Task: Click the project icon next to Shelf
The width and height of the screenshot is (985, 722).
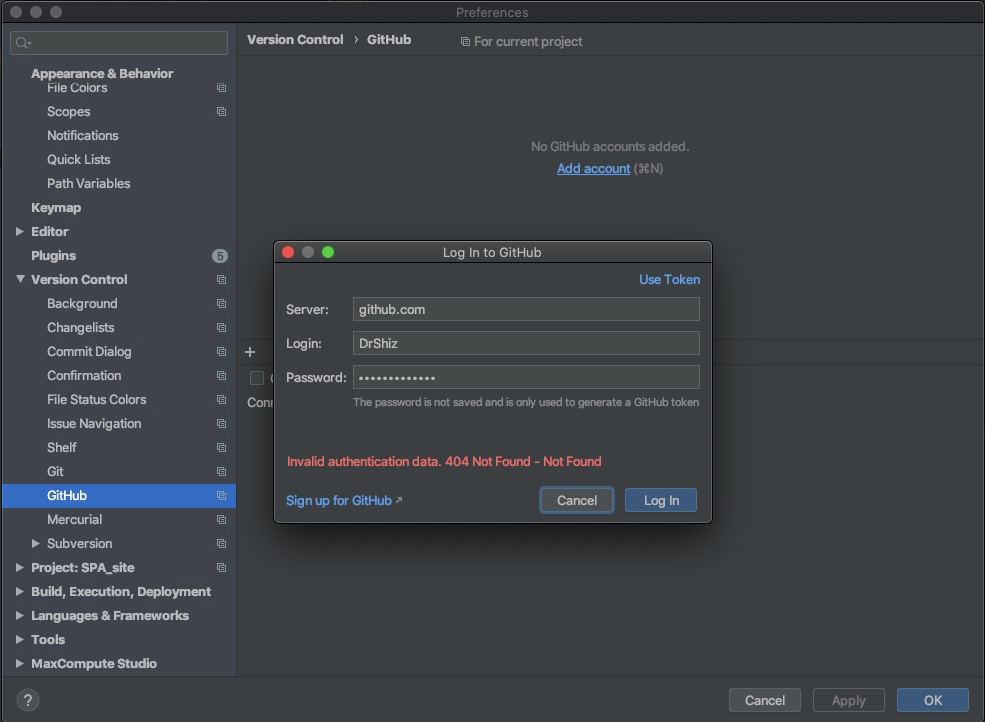Action: point(221,447)
